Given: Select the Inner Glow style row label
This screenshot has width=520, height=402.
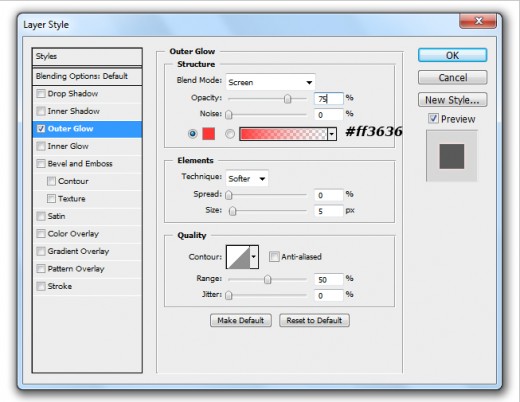Looking at the screenshot, I should (68, 146).
